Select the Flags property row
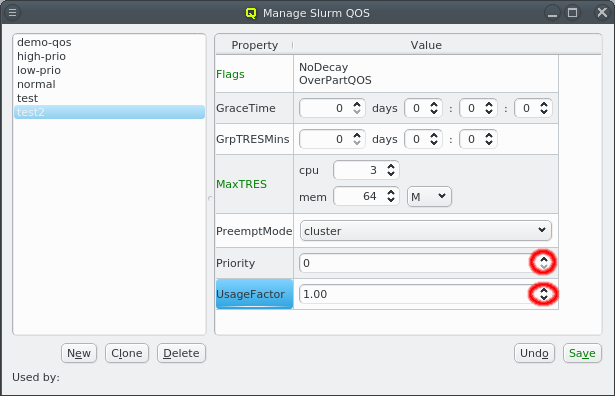Image resolution: width=615 pixels, height=396 pixels. coord(255,74)
